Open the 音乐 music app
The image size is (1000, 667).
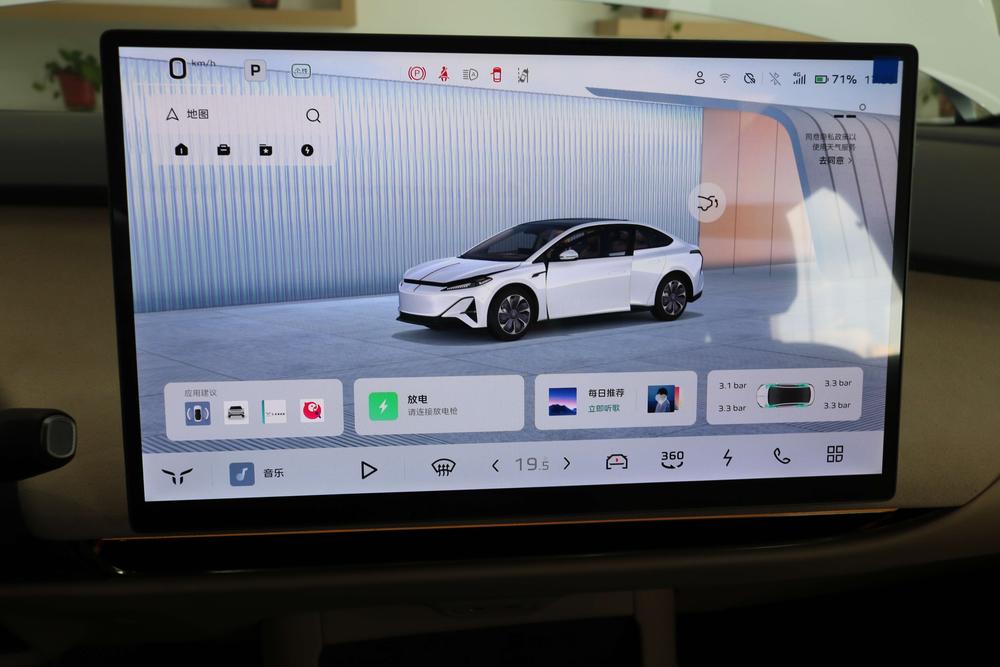[x=257, y=473]
